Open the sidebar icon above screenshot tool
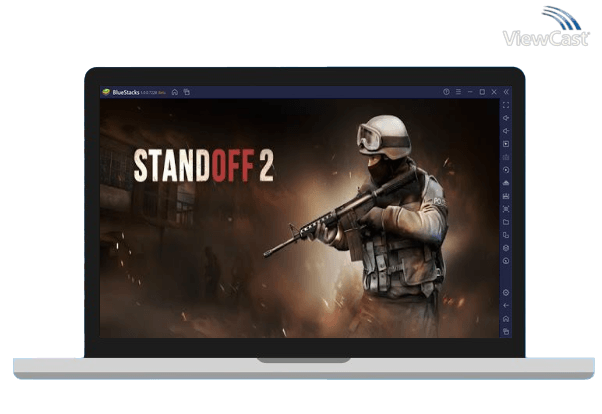Screen dimensions: 602x414 506,196
